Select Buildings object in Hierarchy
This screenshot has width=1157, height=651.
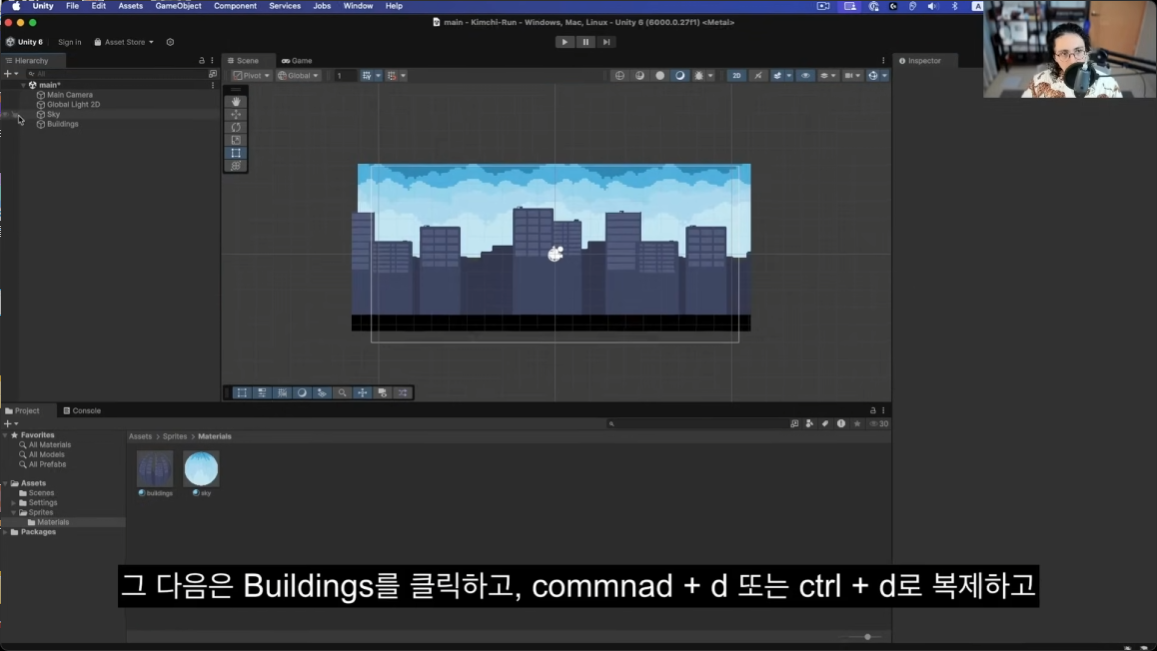62,124
